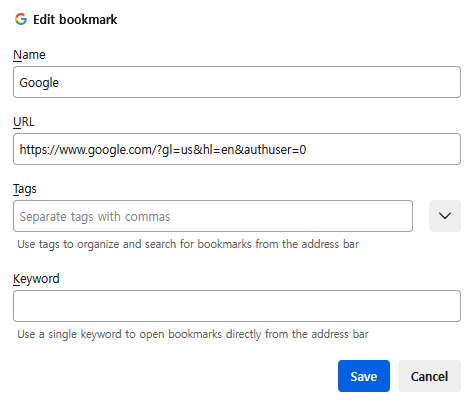The image size is (474, 406).
Task: Click the 'Keyword' field label
Action: [x=36, y=279]
